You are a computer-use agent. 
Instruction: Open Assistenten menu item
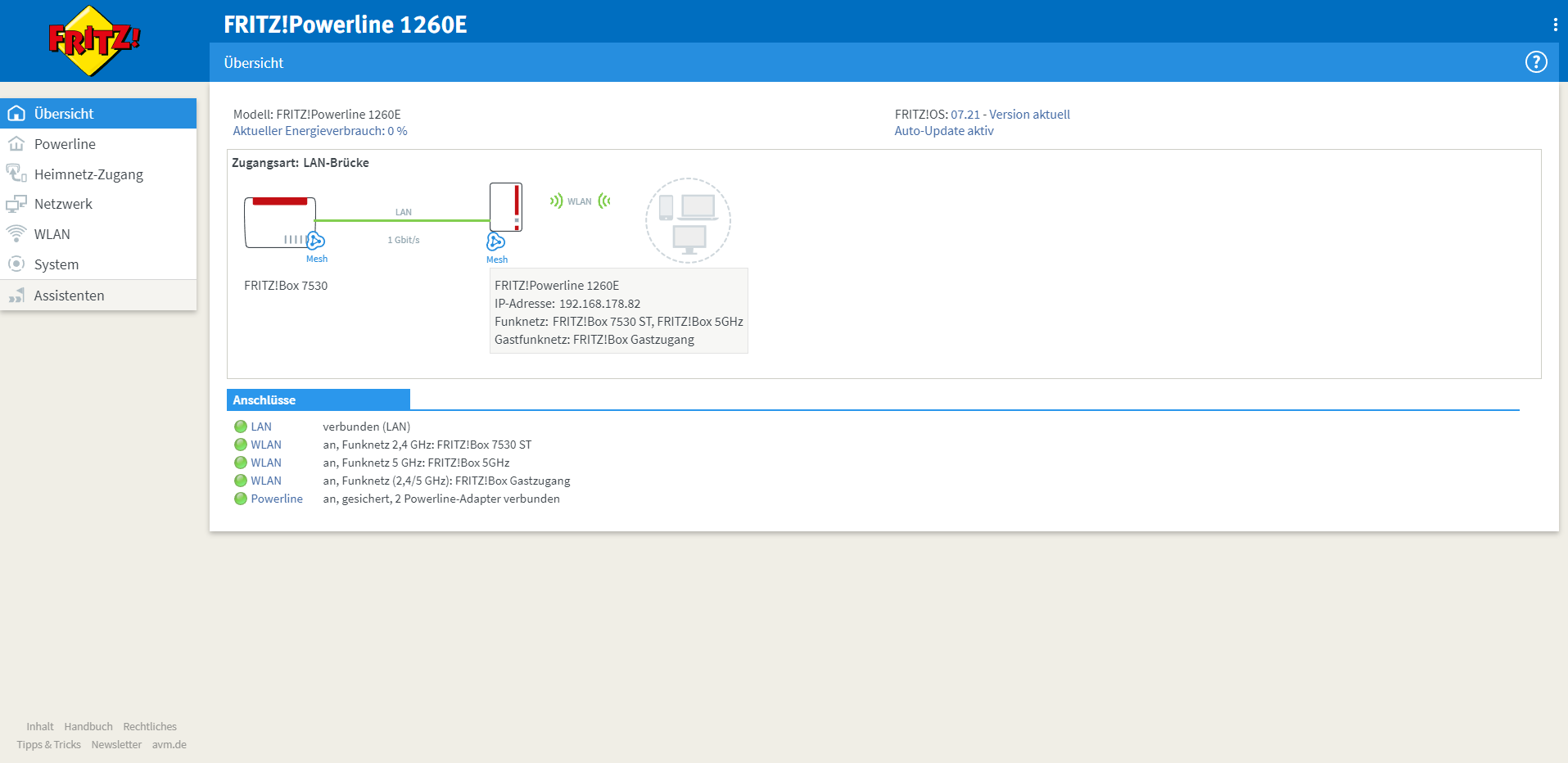pyautogui.click(x=98, y=296)
